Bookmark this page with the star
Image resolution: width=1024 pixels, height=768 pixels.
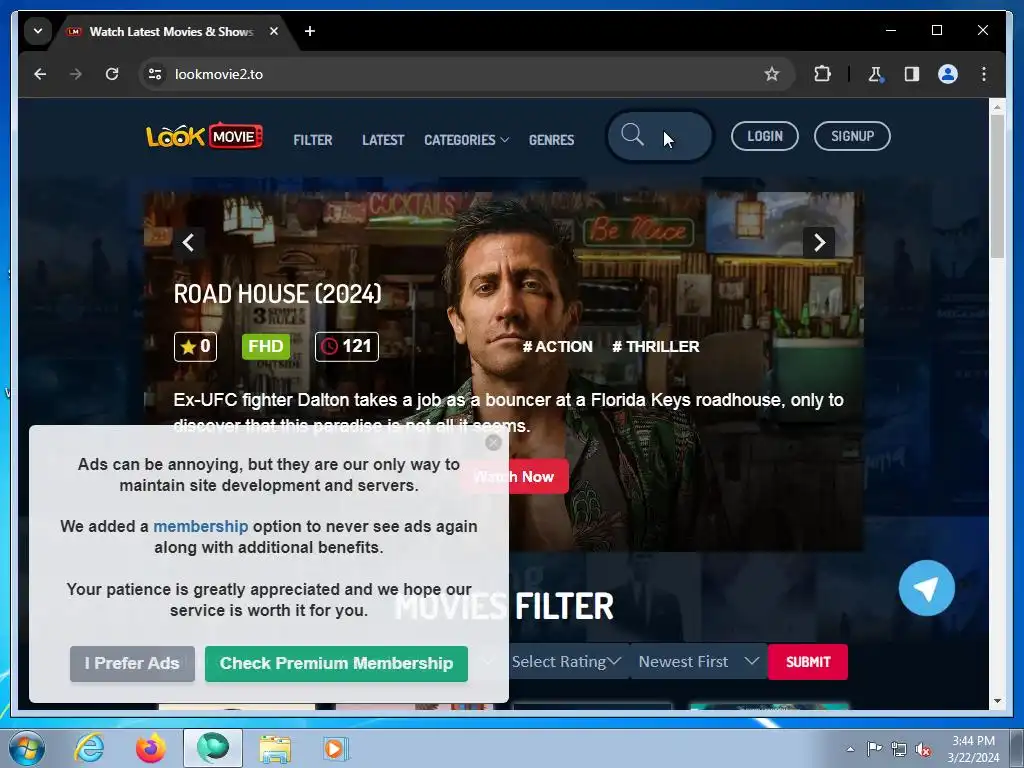point(772,74)
